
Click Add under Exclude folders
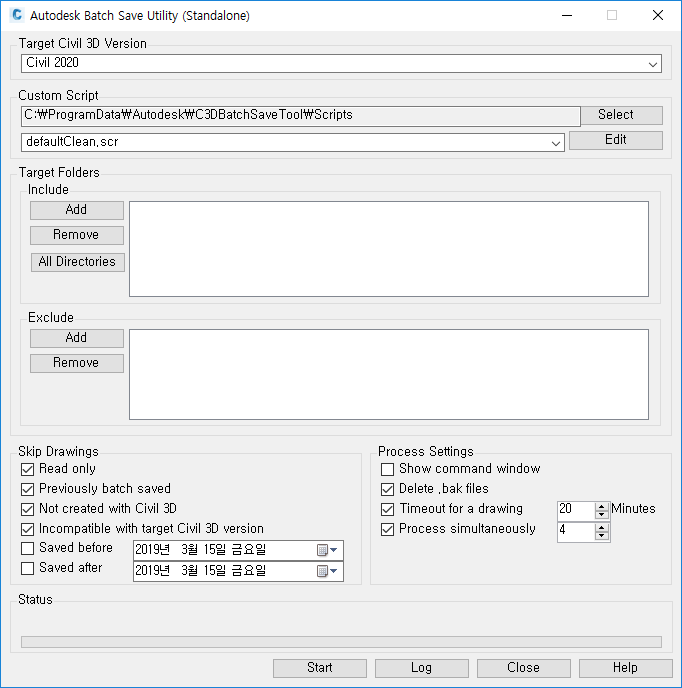pos(77,338)
